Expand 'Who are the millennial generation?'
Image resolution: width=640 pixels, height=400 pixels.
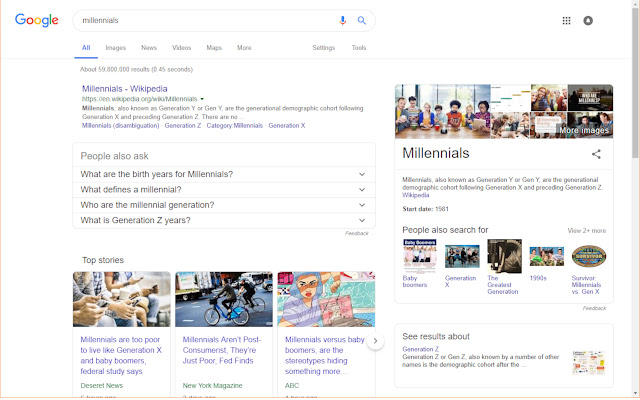pos(224,205)
